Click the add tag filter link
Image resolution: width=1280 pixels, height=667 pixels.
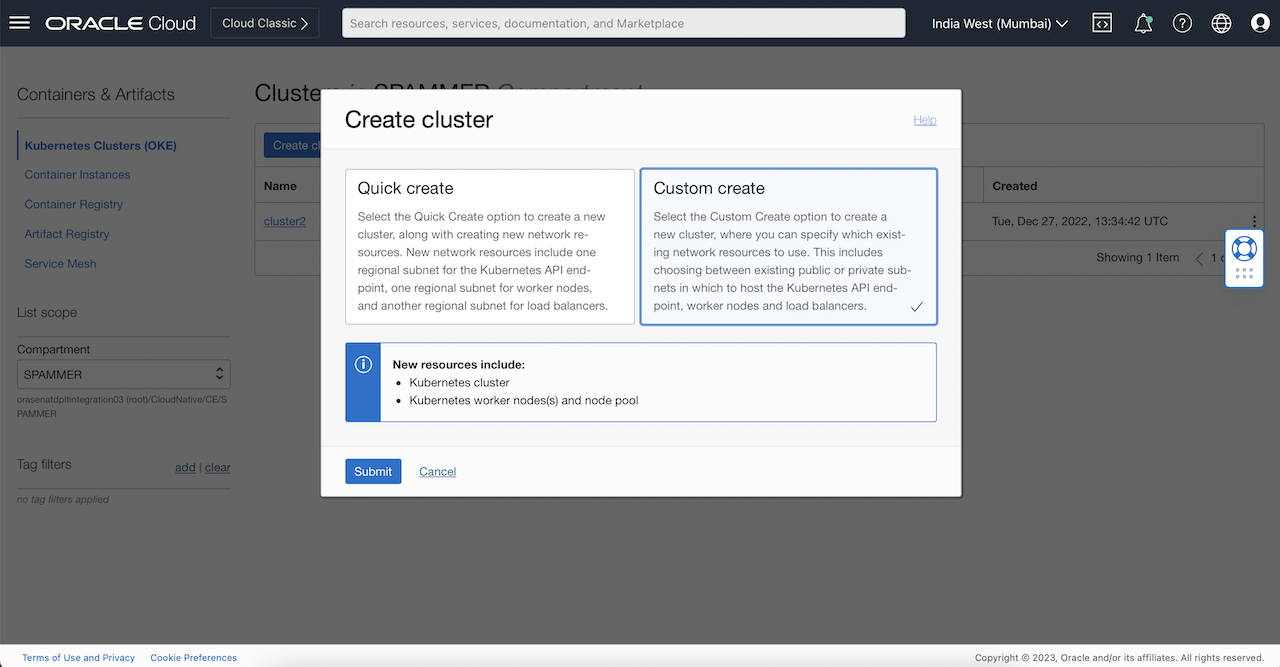tap(185, 467)
